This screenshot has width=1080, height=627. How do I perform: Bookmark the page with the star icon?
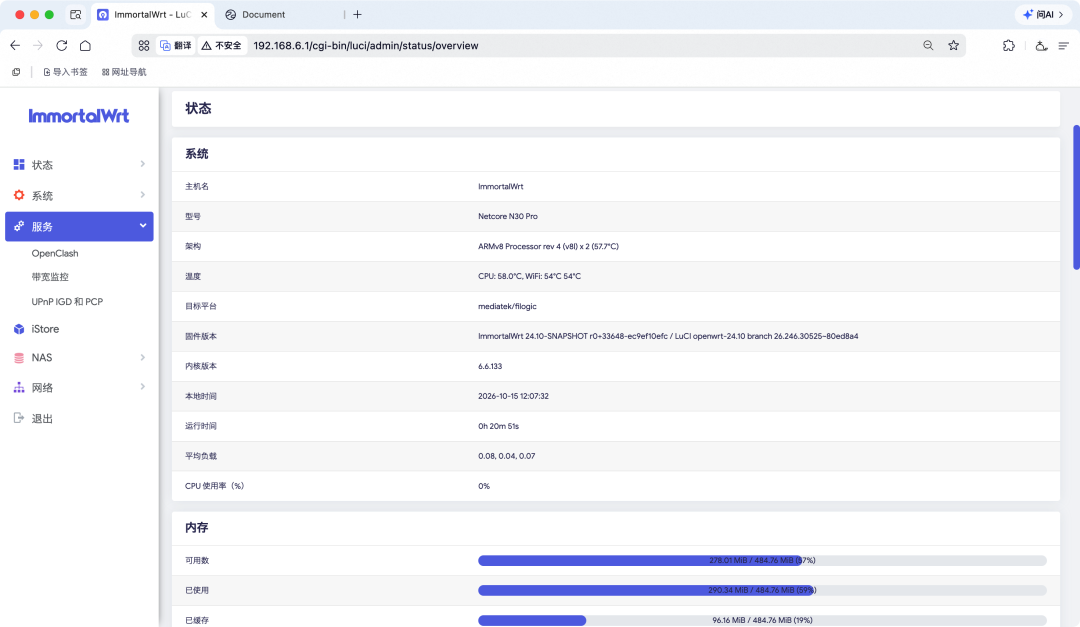[x=953, y=45]
